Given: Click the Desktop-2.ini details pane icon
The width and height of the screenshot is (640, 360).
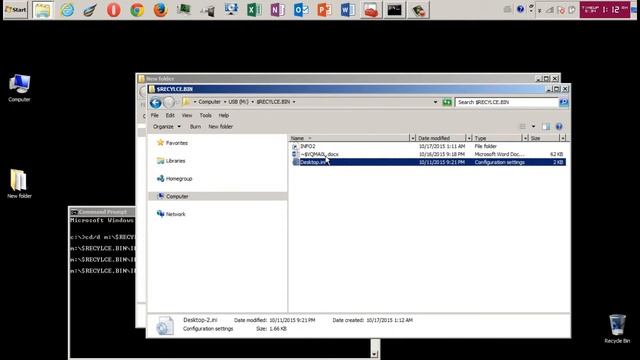Looking at the screenshot, I should pyautogui.click(x=164, y=325).
